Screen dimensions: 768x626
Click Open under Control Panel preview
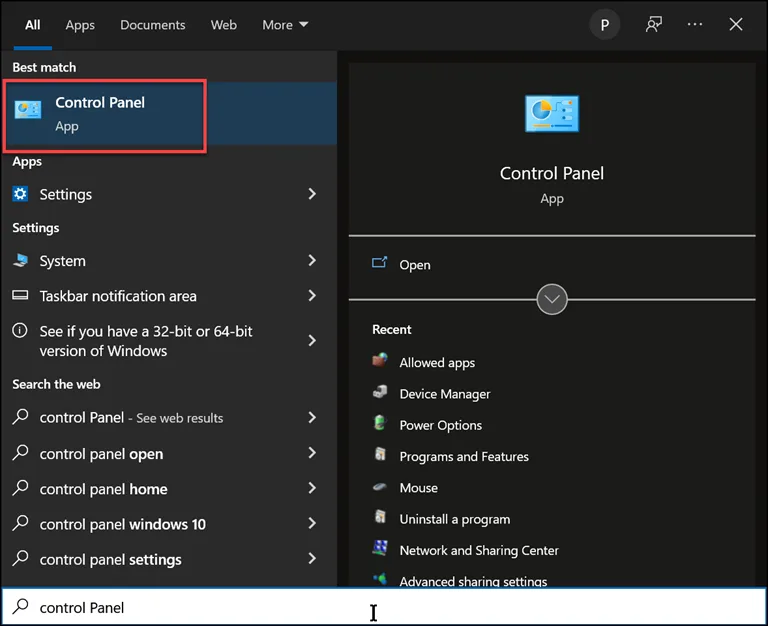pyautogui.click(x=414, y=265)
